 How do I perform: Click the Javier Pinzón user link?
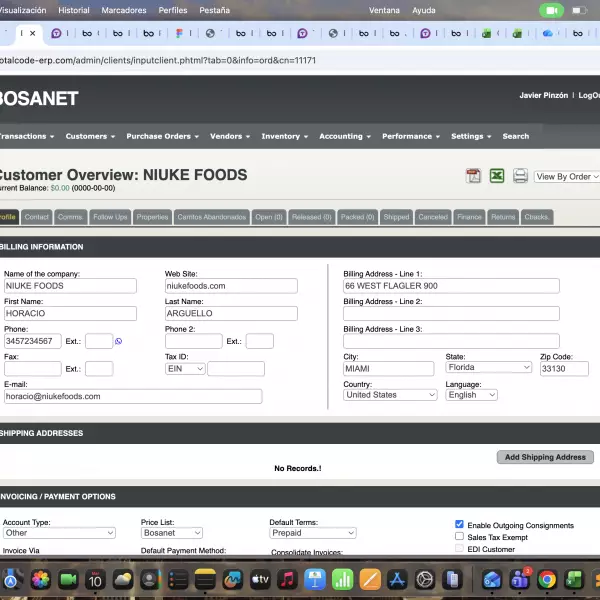(543, 95)
